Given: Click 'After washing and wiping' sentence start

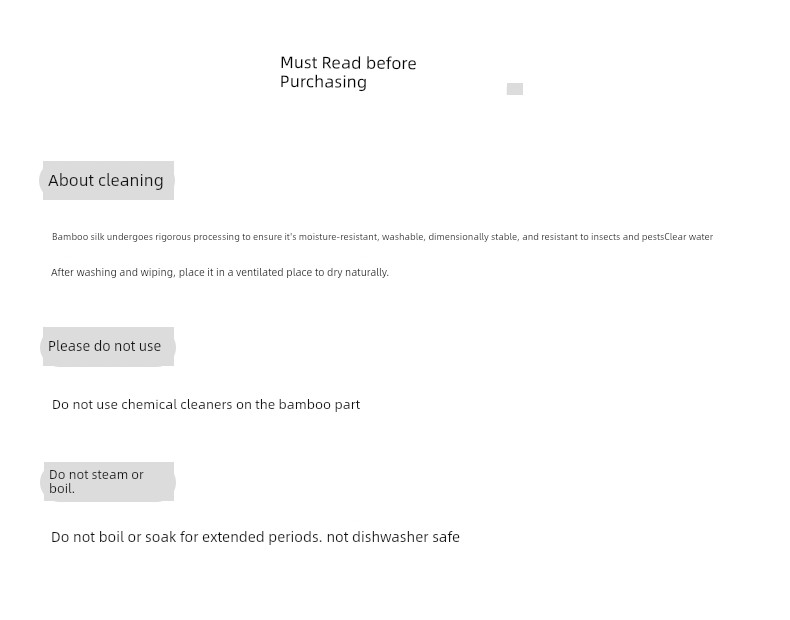Looking at the screenshot, I should pos(113,272).
